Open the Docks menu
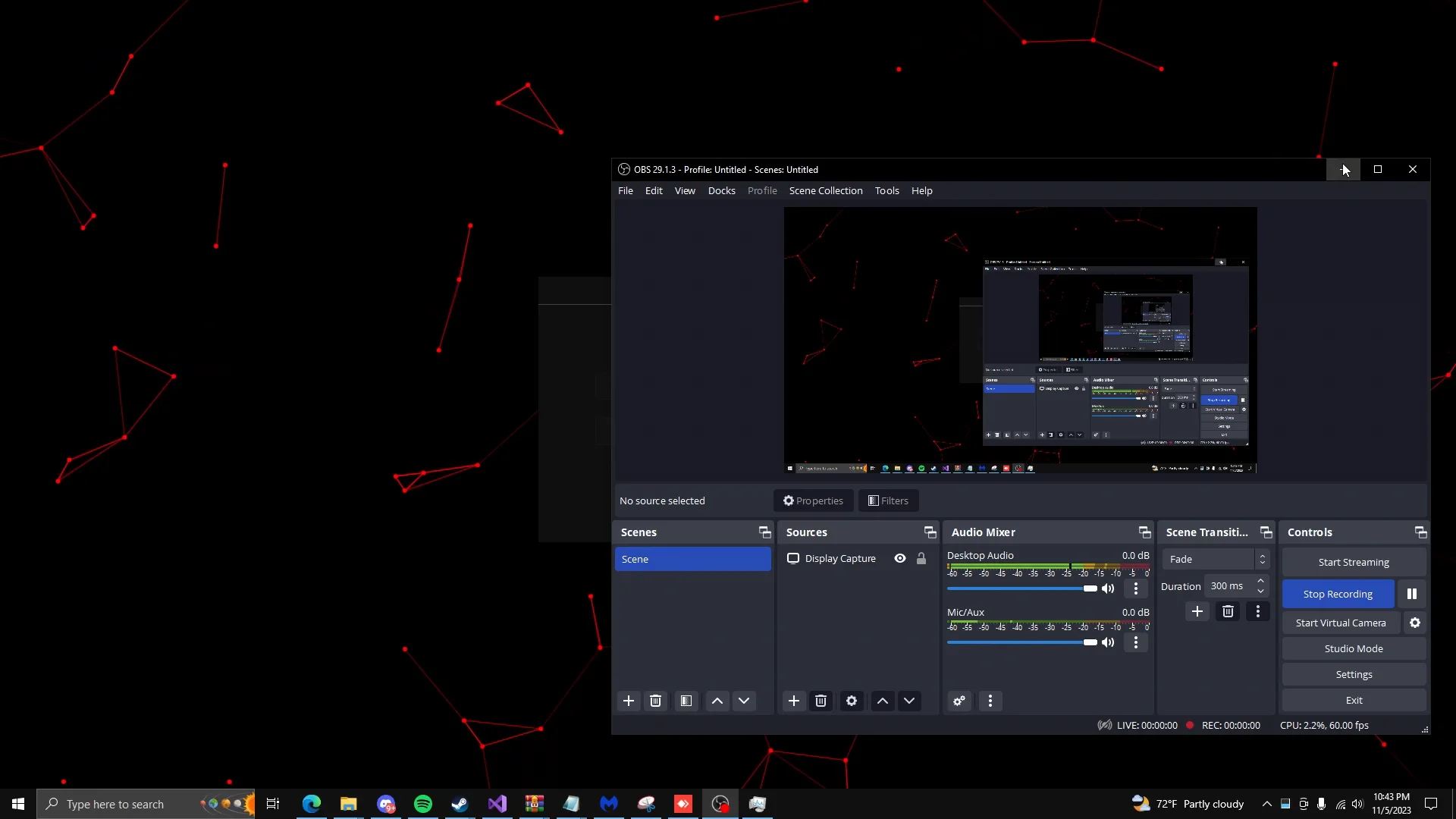 (x=721, y=190)
